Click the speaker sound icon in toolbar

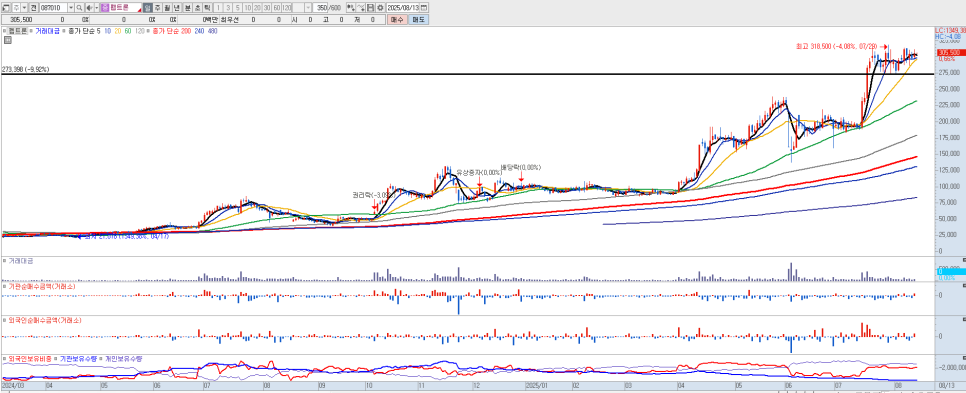(x=89, y=7)
